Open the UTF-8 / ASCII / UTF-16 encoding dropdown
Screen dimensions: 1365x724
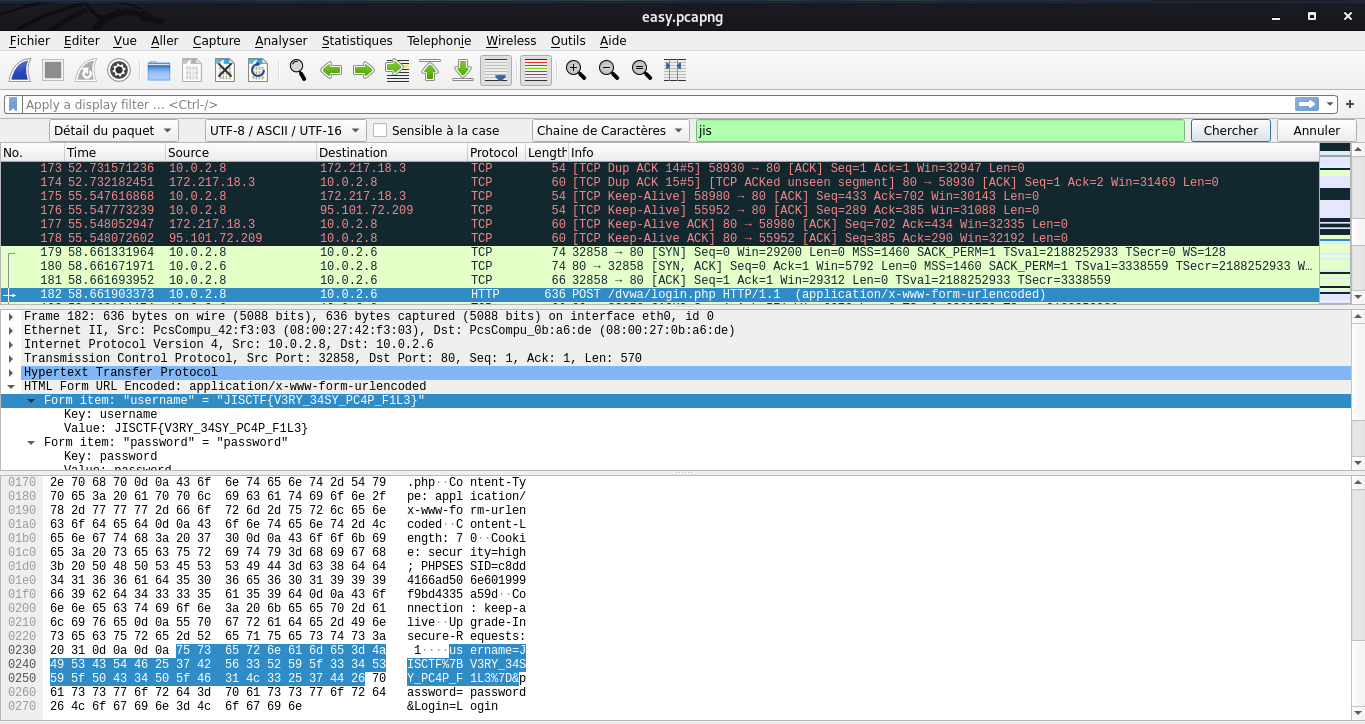click(286, 130)
